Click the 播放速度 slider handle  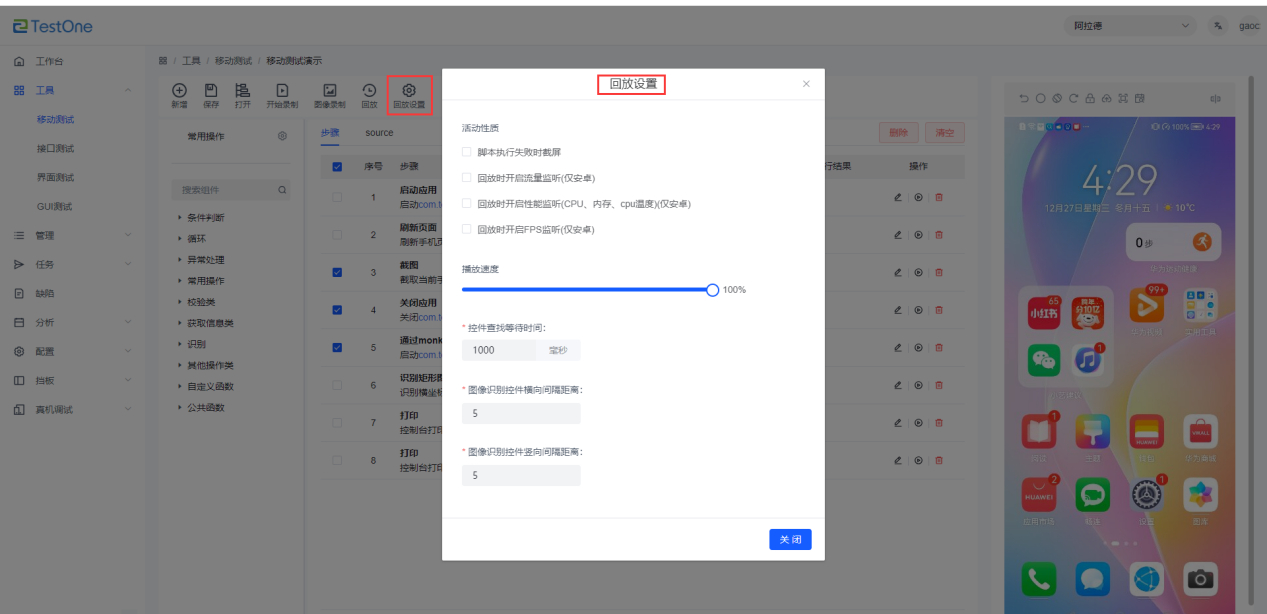[712, 290]
